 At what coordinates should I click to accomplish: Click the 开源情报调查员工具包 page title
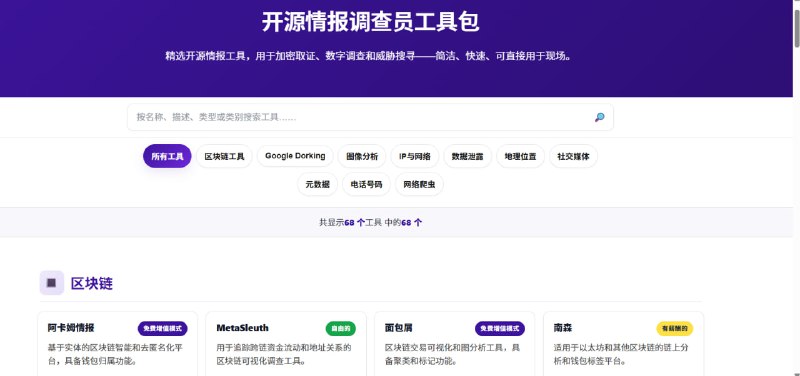click(x=370, y=22)
